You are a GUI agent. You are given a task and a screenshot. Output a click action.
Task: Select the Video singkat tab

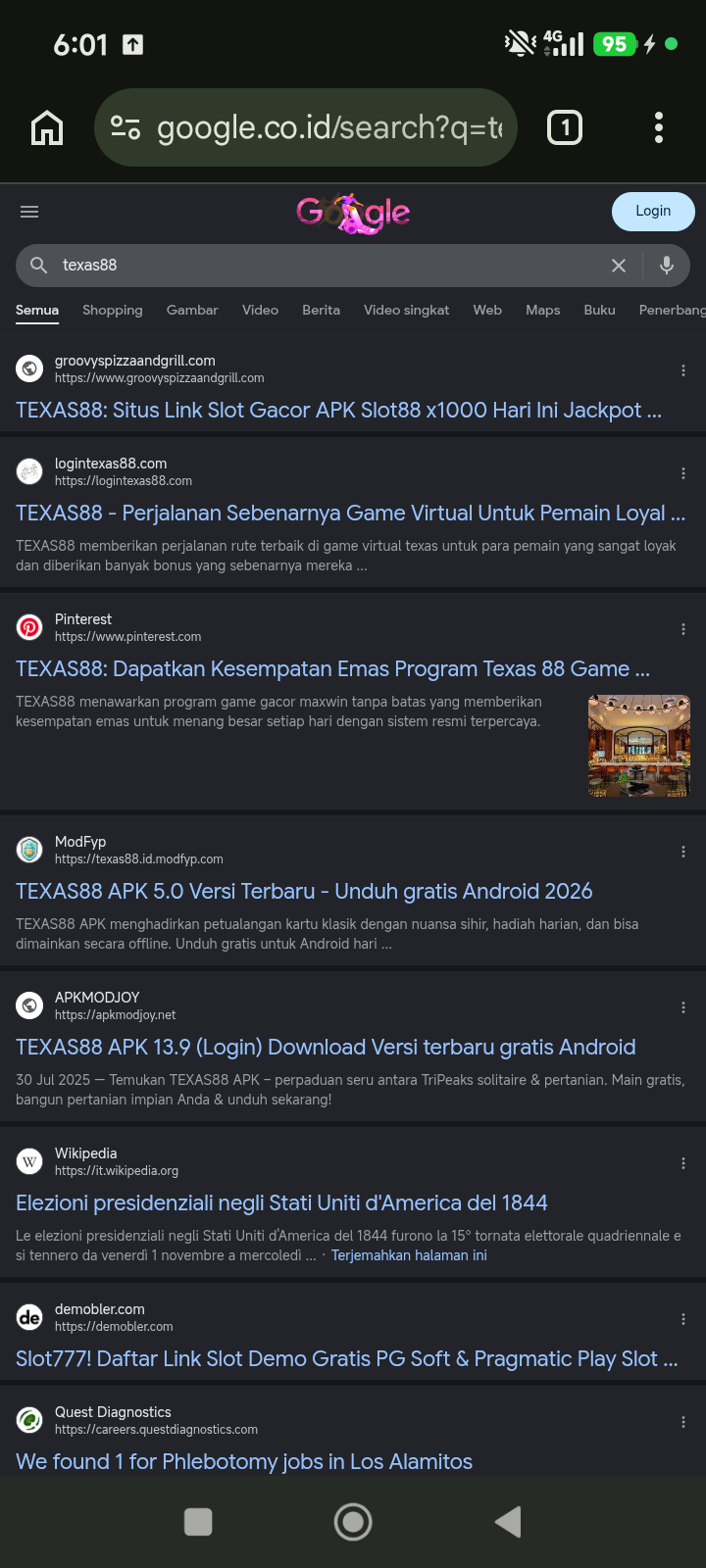(406, 310)
